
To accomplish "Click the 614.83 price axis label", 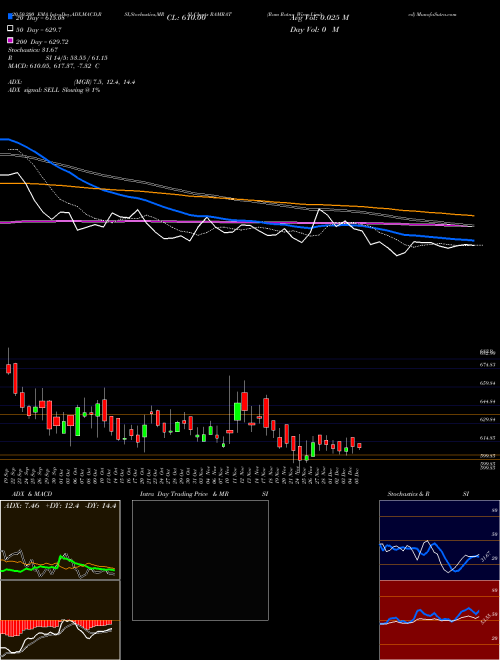I will (487, 438).
